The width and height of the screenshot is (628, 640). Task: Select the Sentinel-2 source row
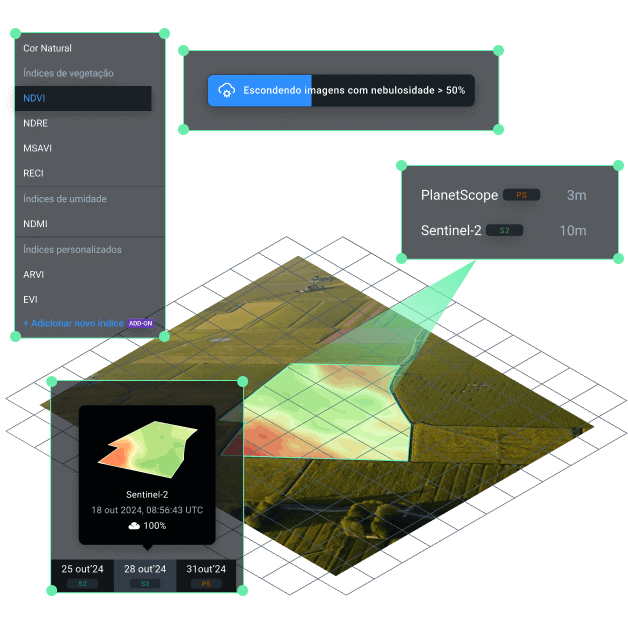click(504, 231)
